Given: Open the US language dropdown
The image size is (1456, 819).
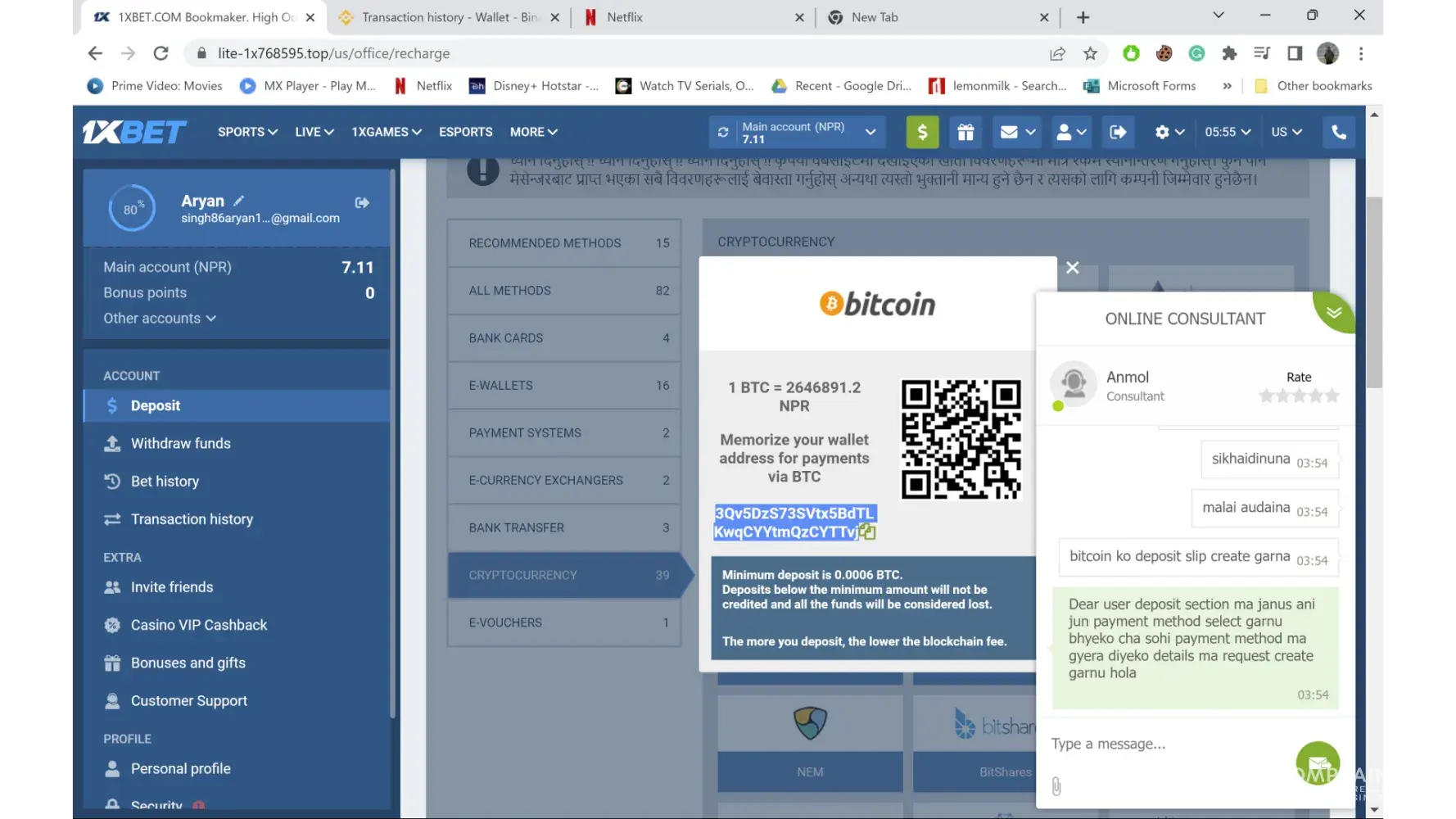Looking at the screenshot, I should (1286, 132).
